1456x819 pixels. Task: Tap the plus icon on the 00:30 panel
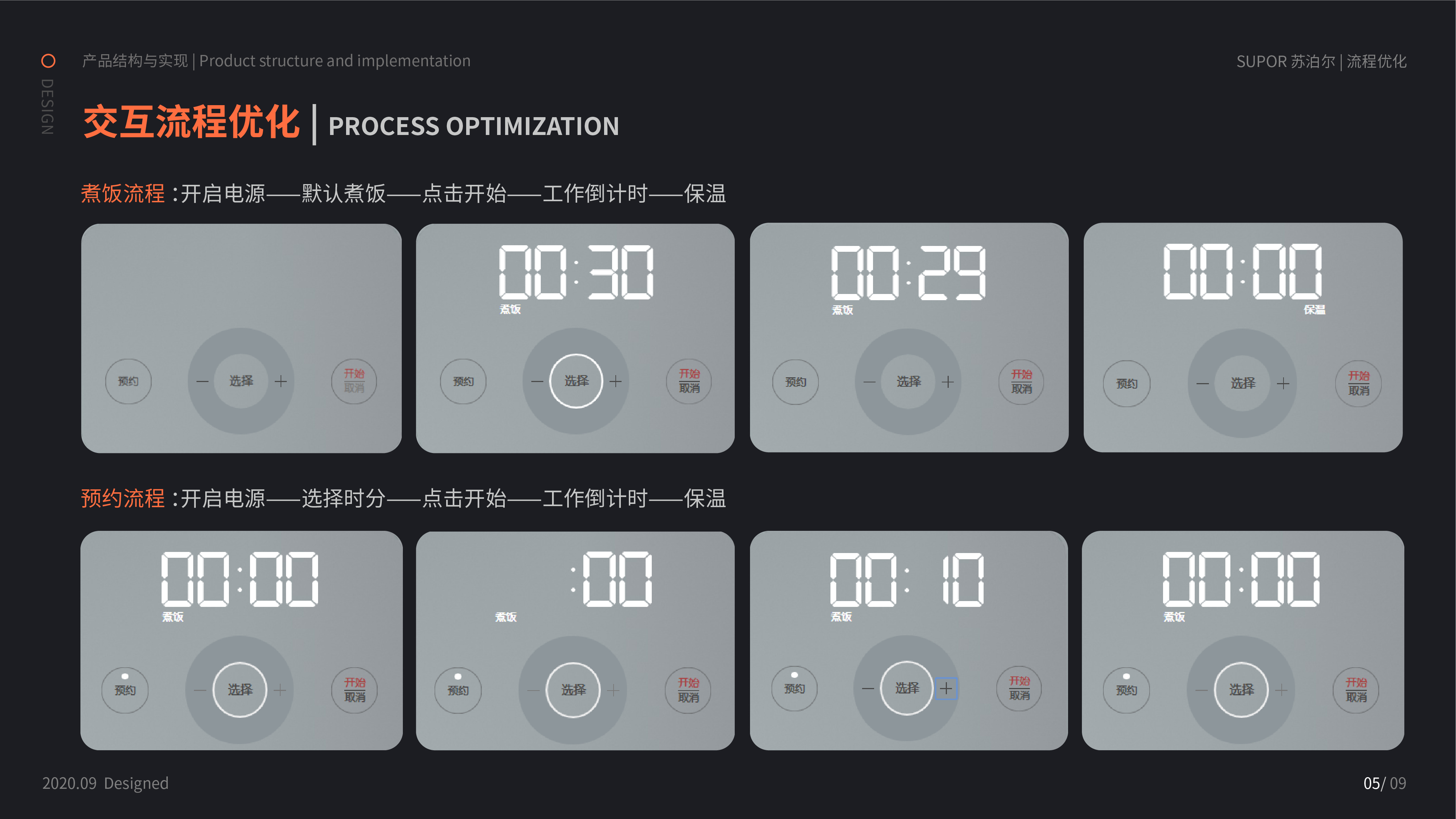click(615, 382)
